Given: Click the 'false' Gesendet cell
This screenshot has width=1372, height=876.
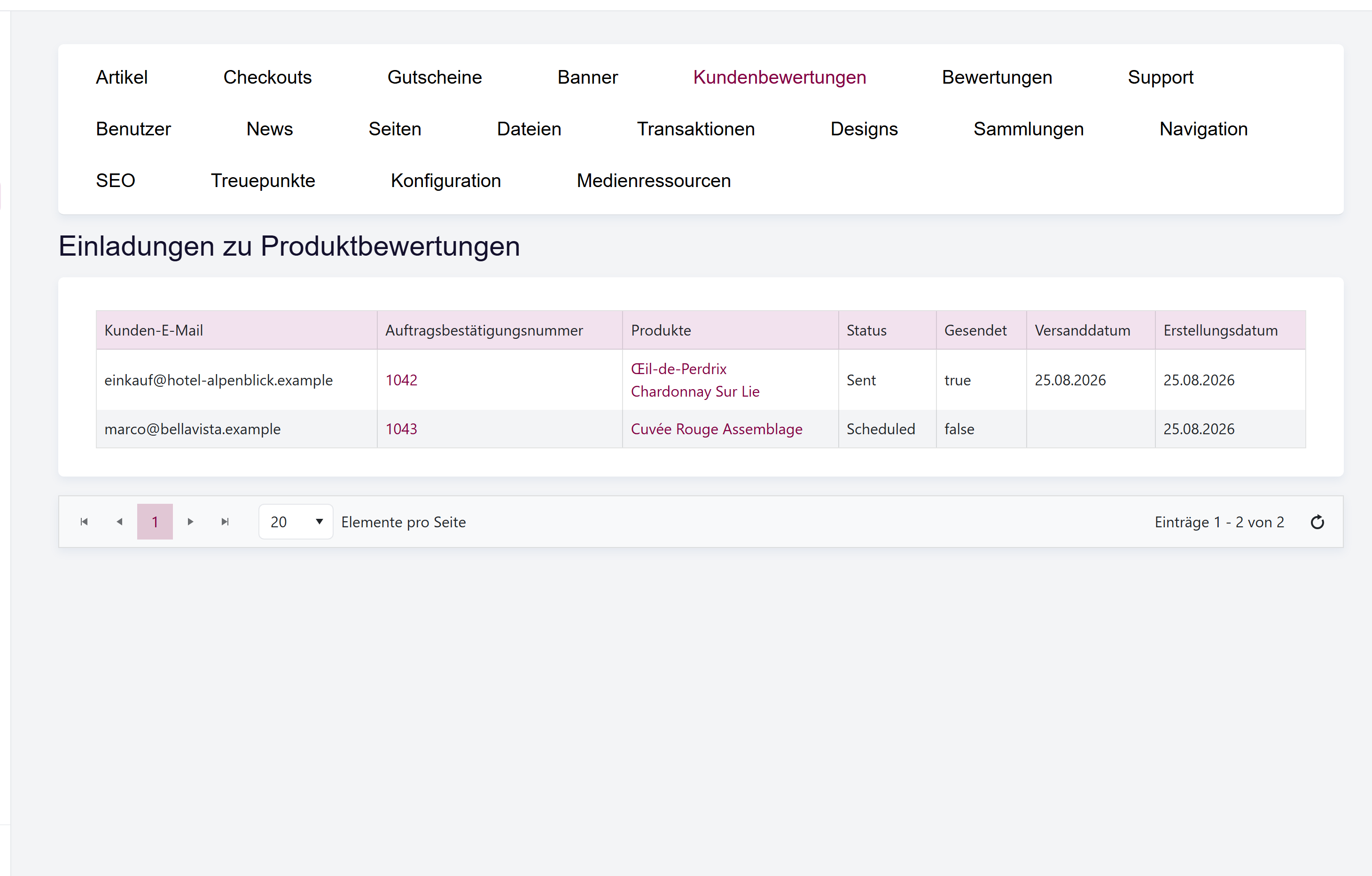Looking at the screenshot, I should [x=981, y=429].
